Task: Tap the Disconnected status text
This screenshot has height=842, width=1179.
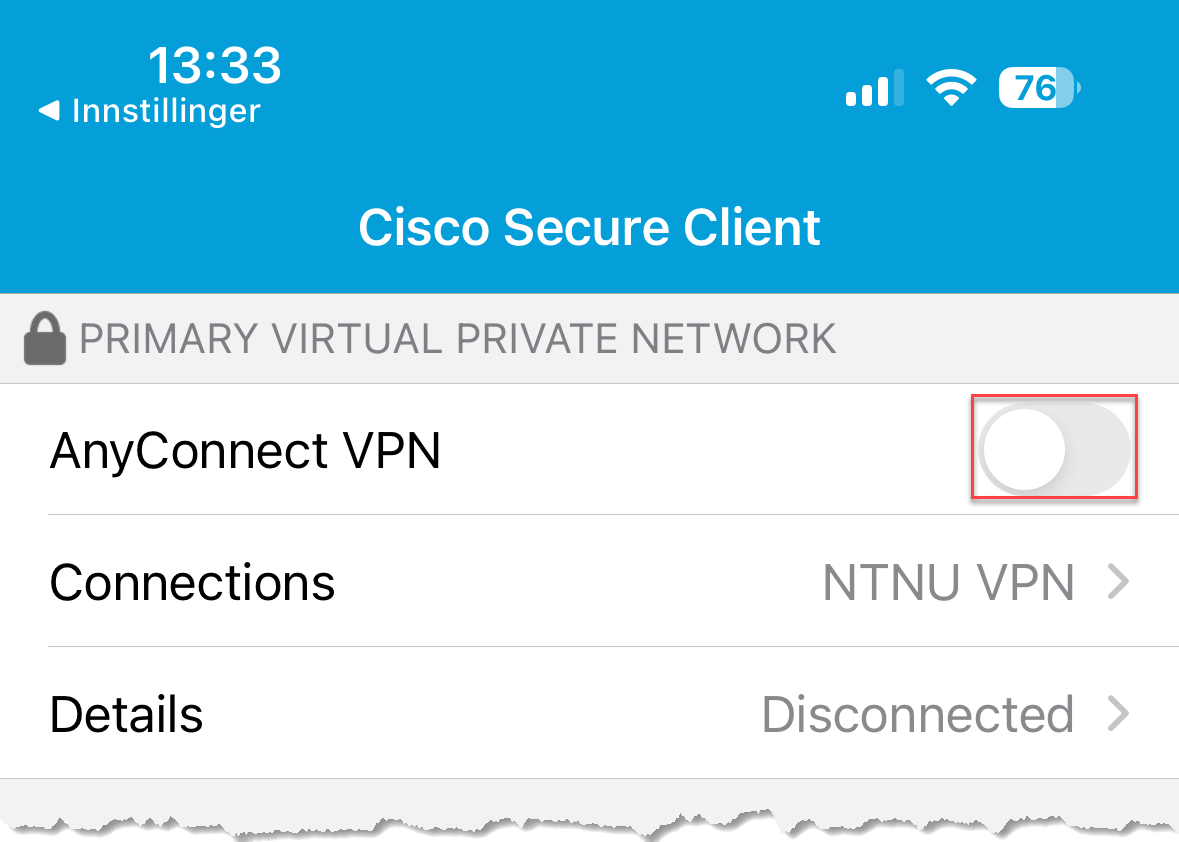Action: pyautogui.click(x=917, y=714)
